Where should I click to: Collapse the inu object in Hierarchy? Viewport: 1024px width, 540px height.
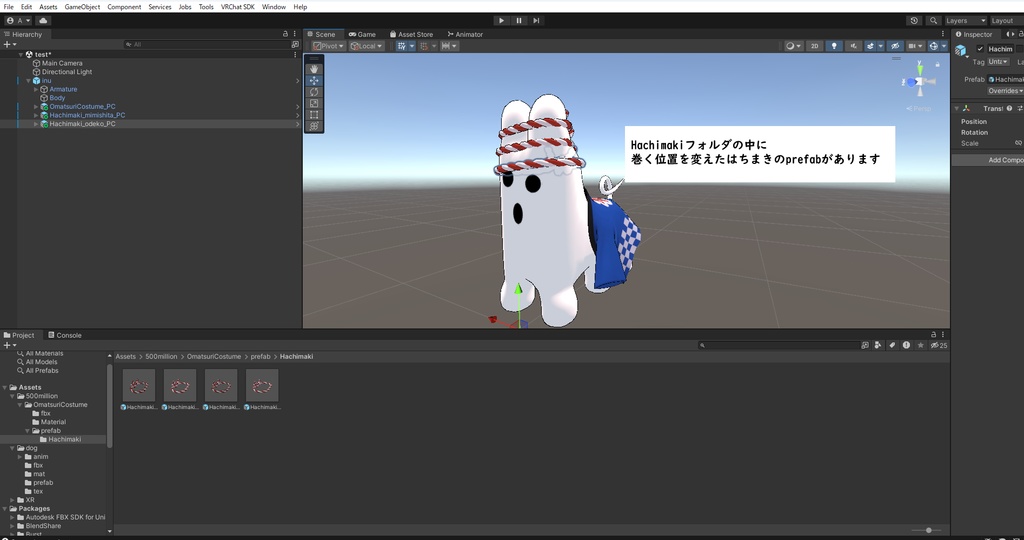[28, 80]
